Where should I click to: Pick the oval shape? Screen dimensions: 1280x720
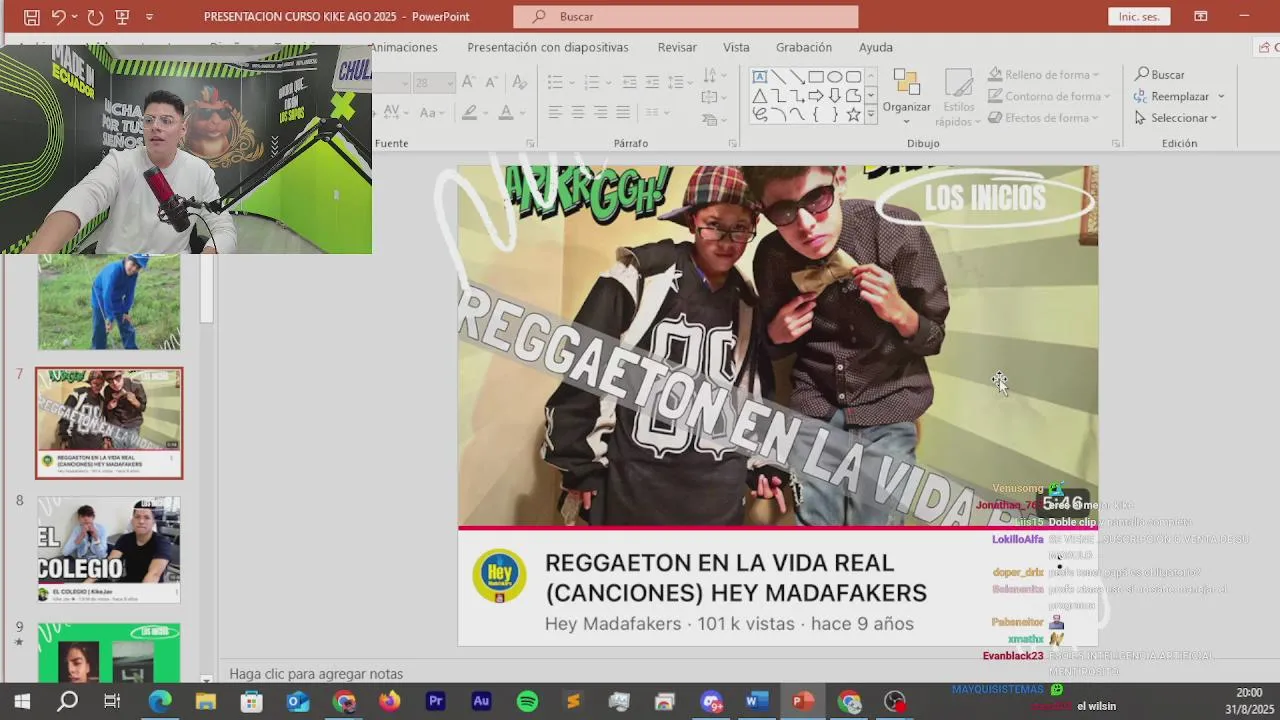pos(834,77)
